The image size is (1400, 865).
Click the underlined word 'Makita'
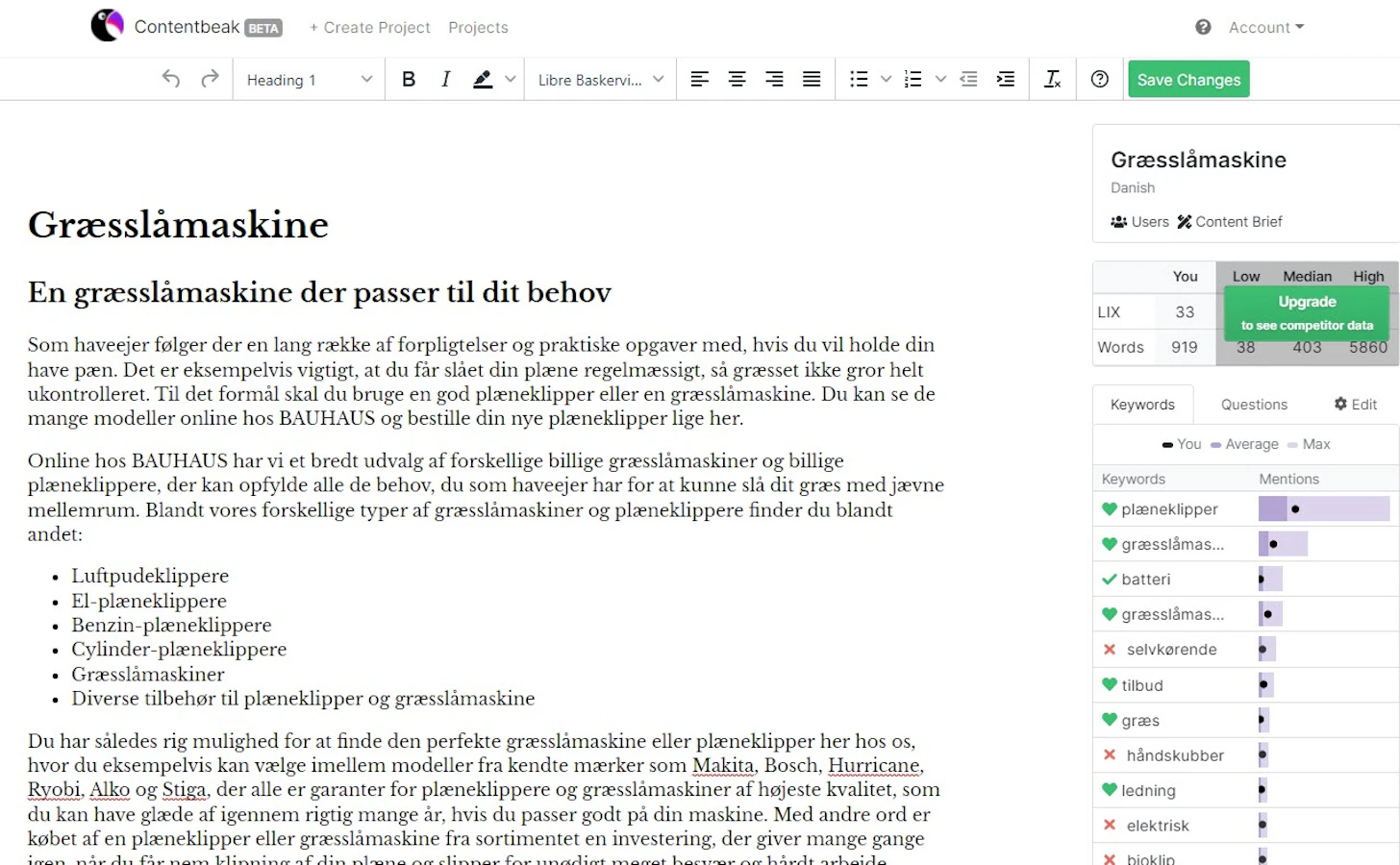click(x=723, y=766)
